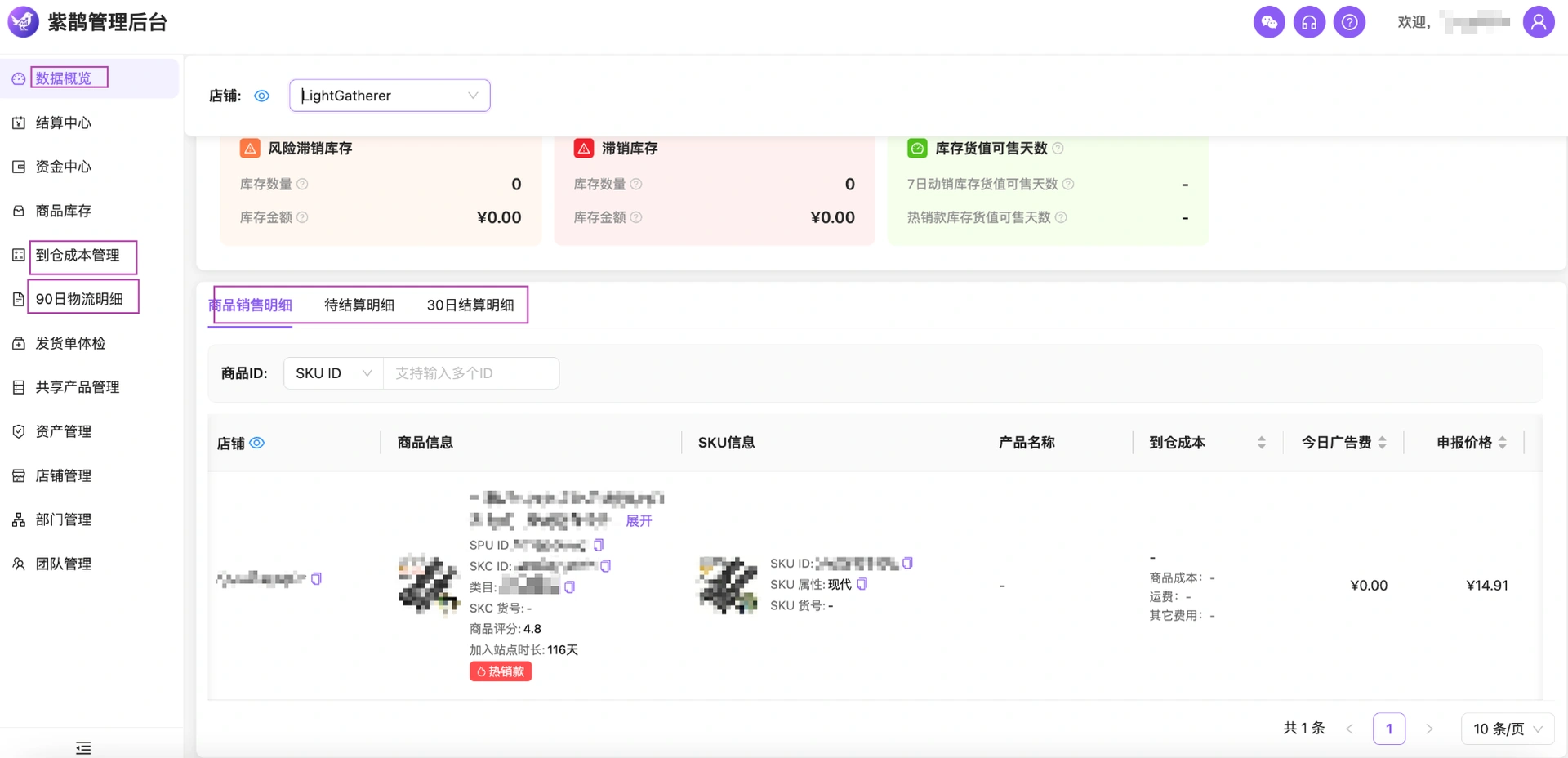Copy the 类目 category value
The width and height of the screenshot is (1568, 758).
(570, 586)
